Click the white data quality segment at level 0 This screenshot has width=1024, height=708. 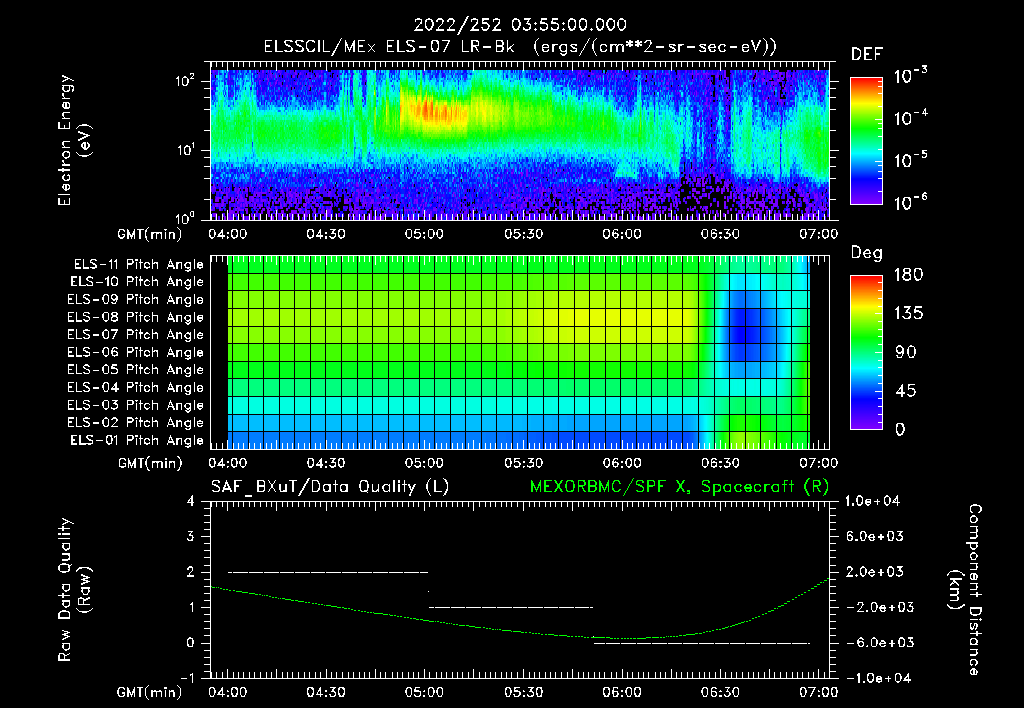click(701, 643)
